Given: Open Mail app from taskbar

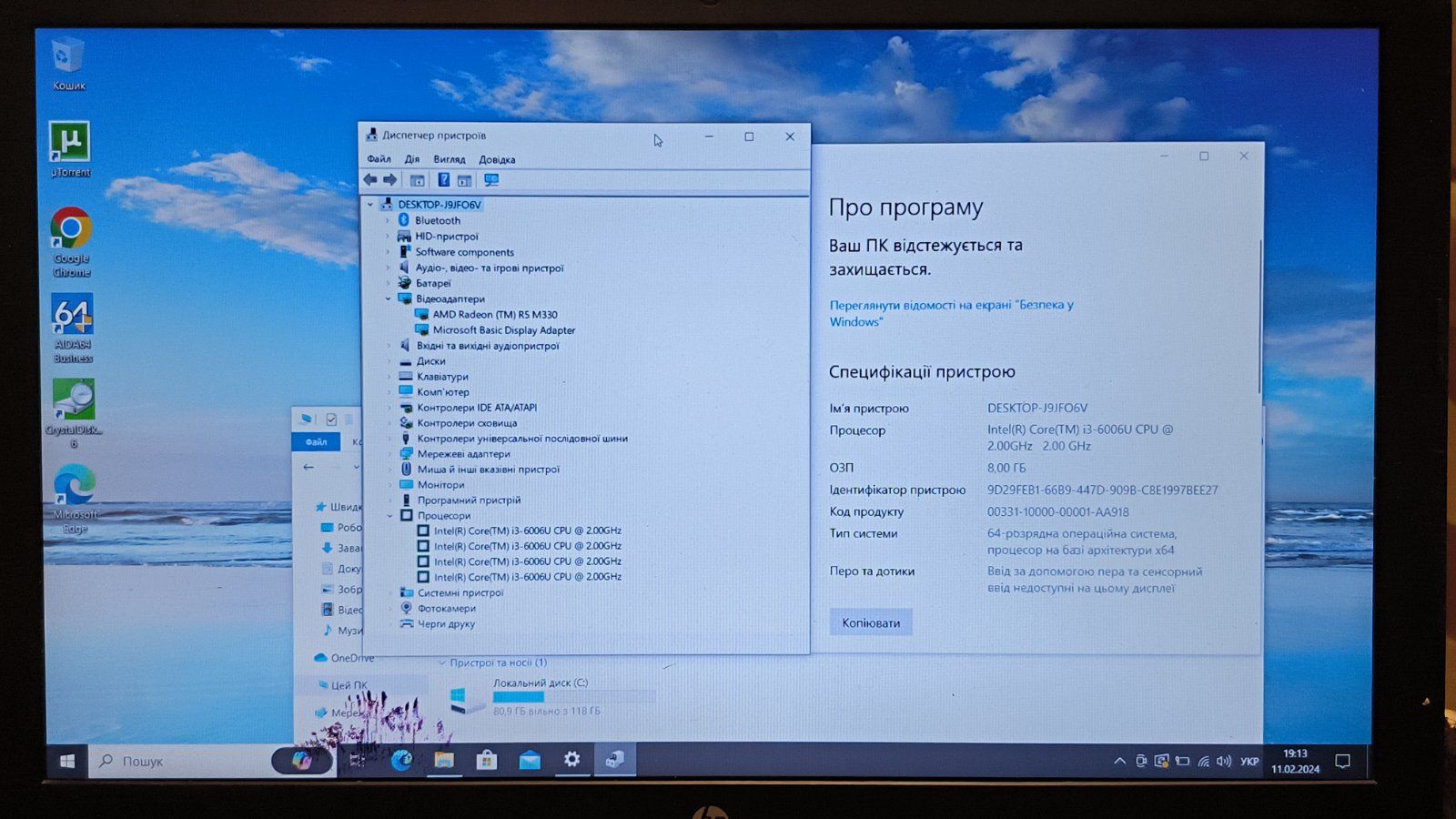Looking at the screenshot, I should (x=530, y=760).
